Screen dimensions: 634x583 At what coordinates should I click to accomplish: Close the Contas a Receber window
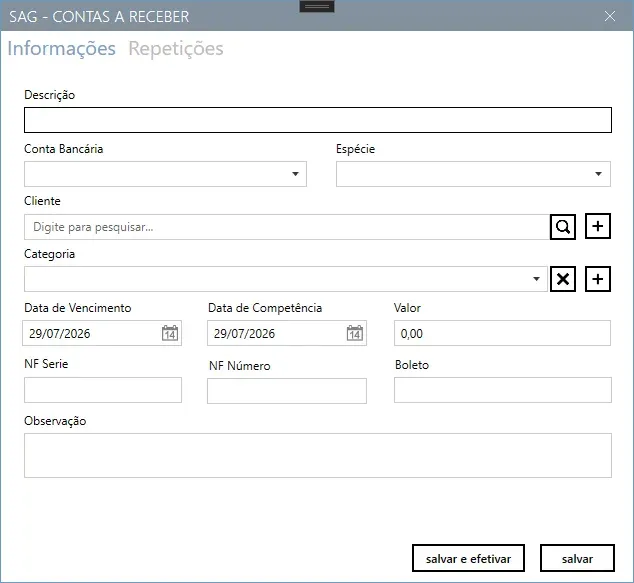pyautogui.click(x=610, y=16)
